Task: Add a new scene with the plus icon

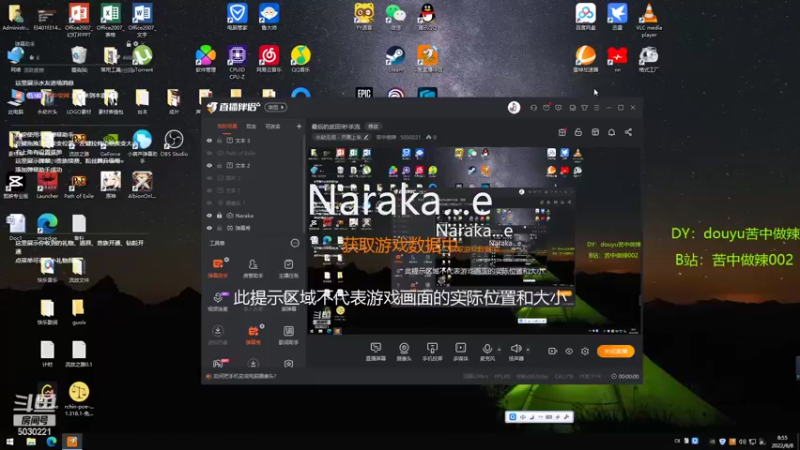Action: coord(299,126)
